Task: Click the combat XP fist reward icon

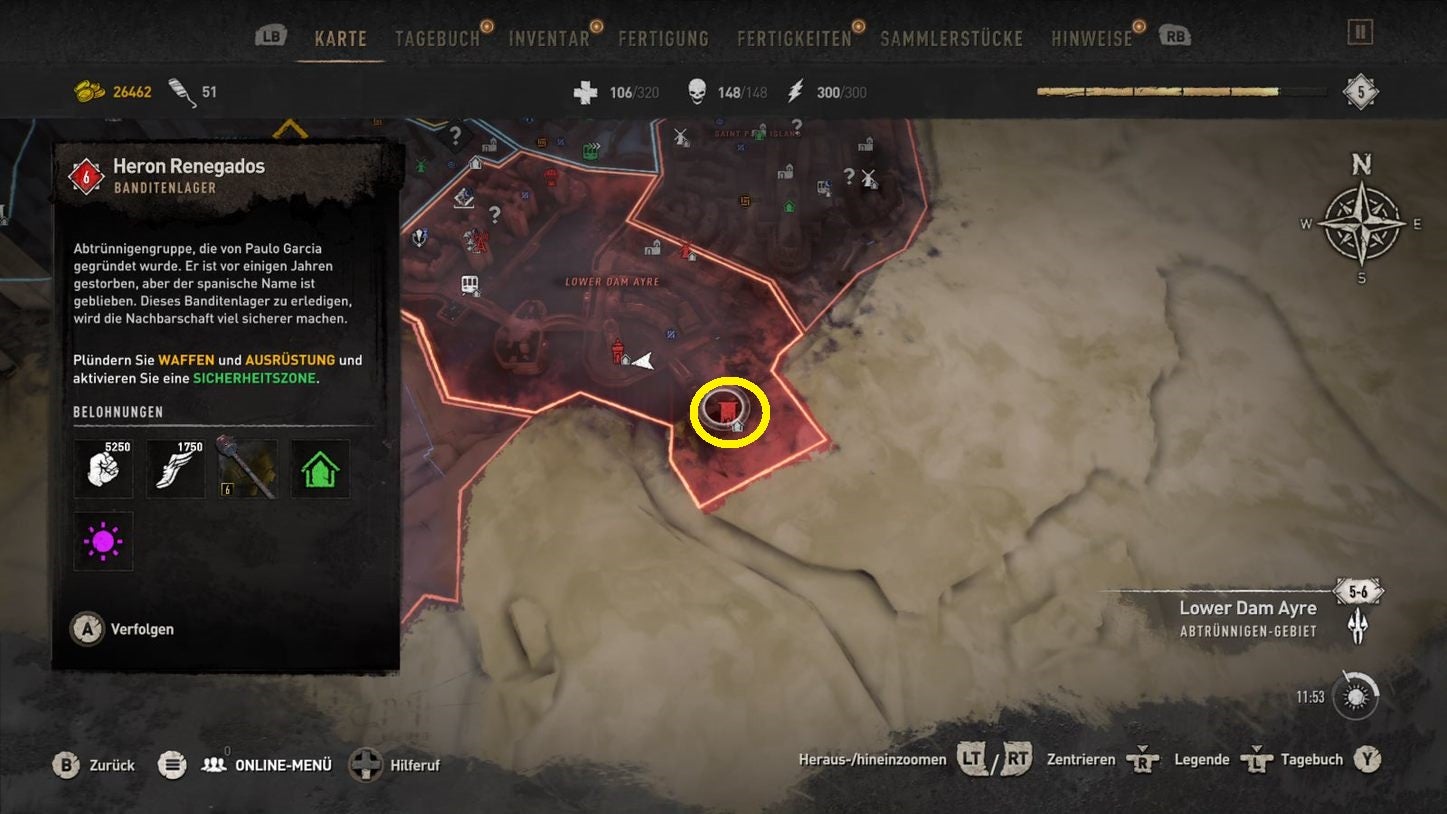Action: (103, 469)
